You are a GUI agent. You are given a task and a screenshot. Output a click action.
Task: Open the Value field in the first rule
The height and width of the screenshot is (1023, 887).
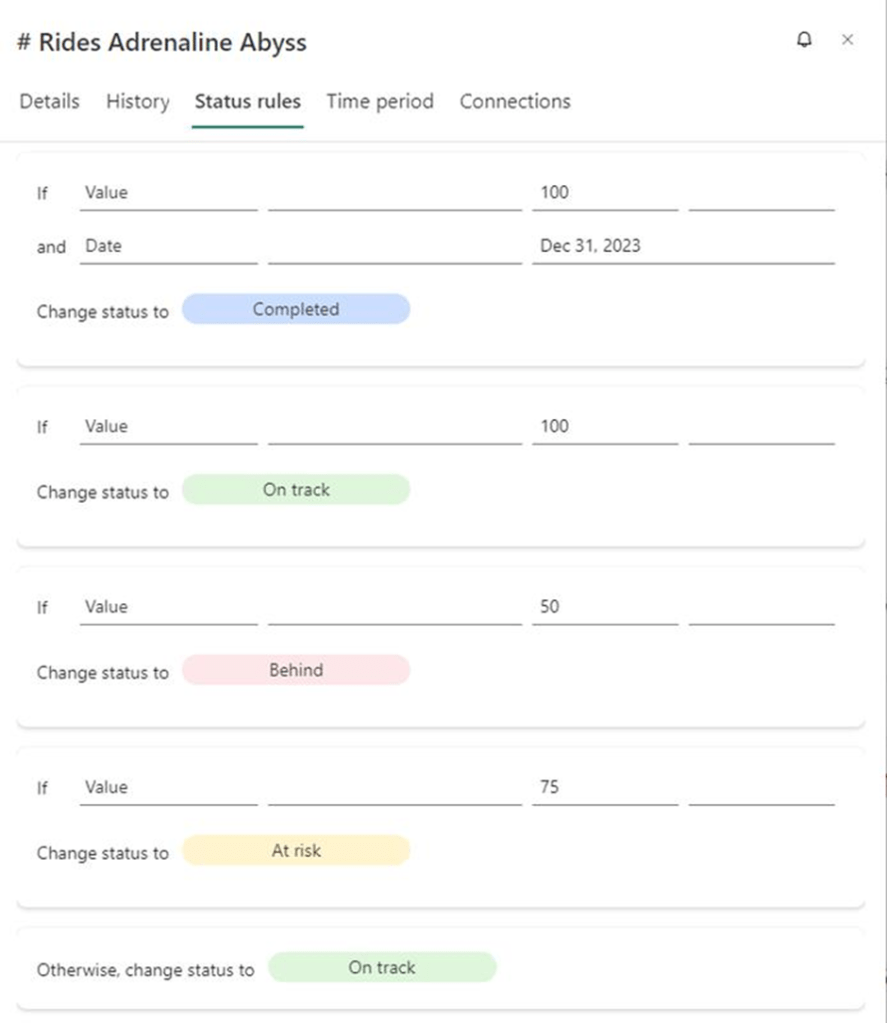pos(166,192)
